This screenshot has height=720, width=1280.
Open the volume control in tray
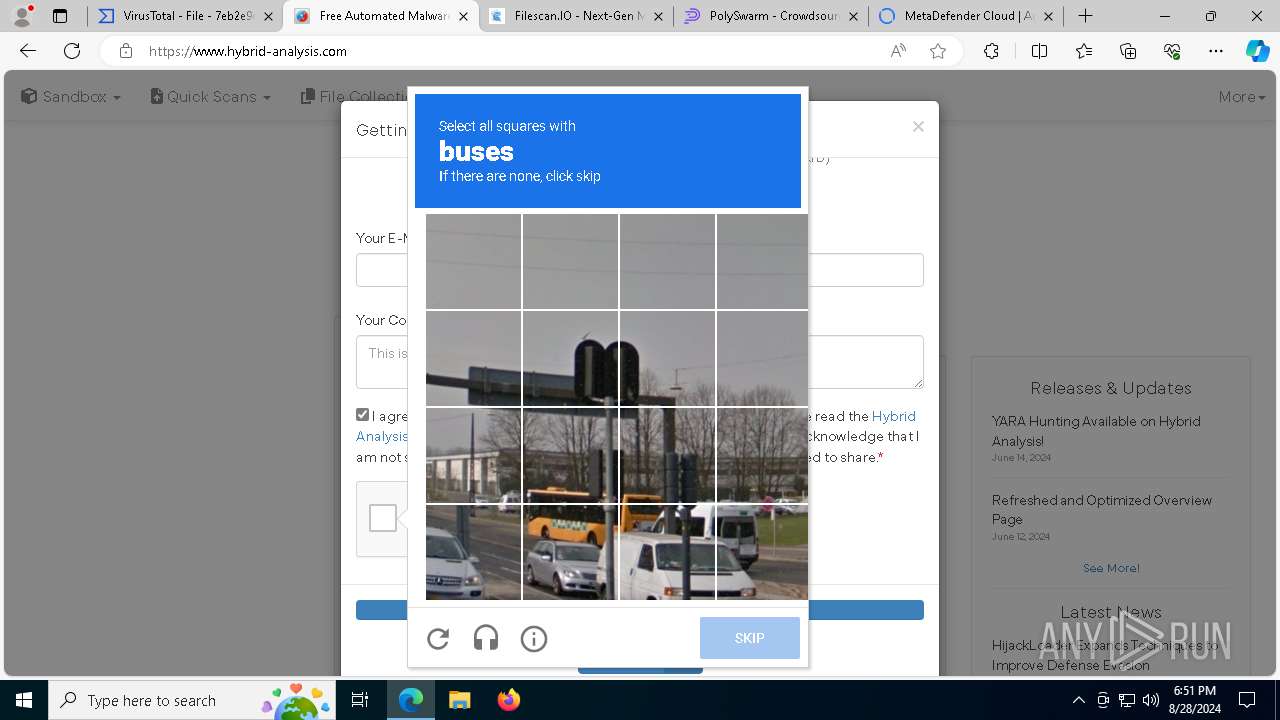pyautogui.click(x=1151, y=700)
